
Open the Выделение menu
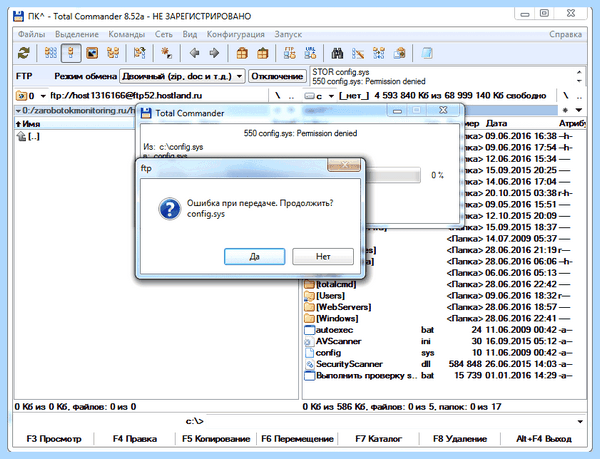tap(77, 34)
